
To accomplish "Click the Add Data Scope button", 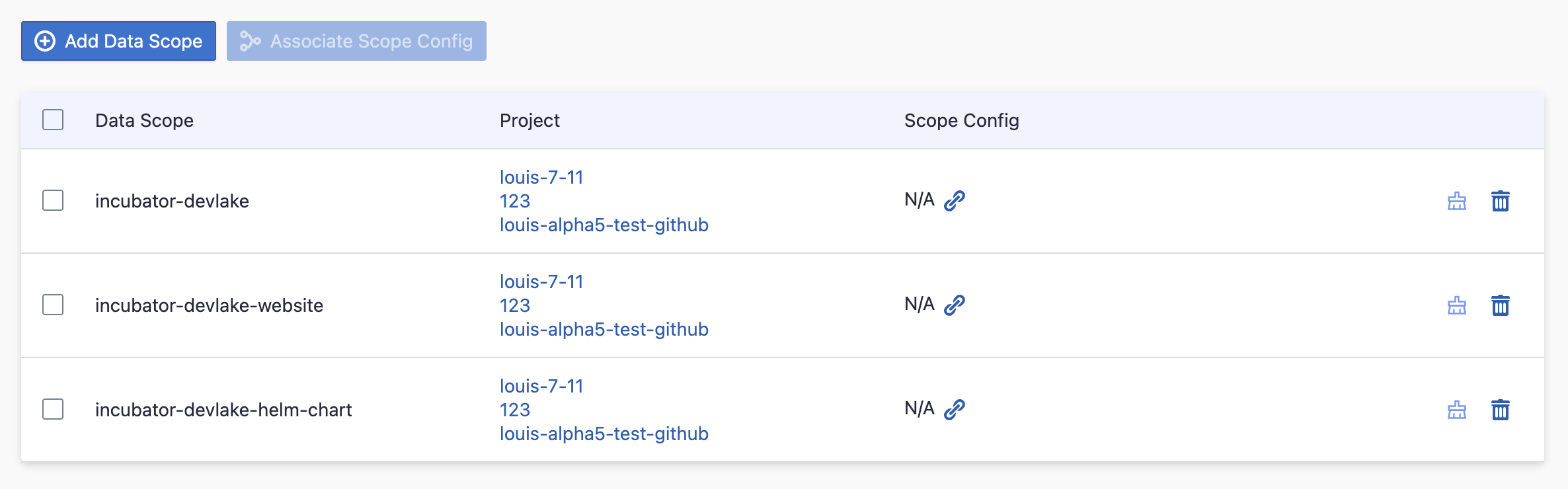I will coord(119,41).
